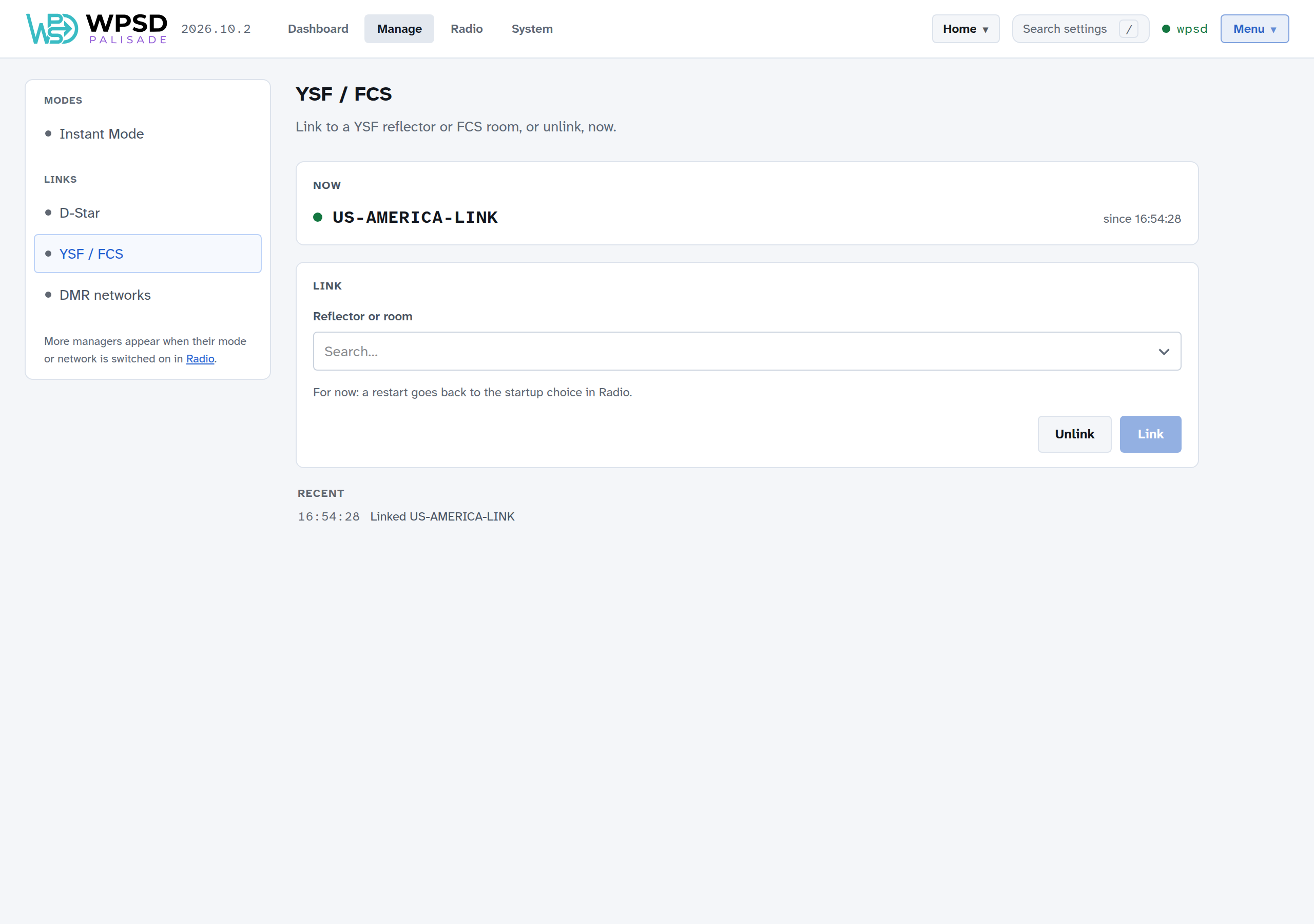Image resolution: width=1314 pixels, height=924 pixels.
Task: Click the Unlink button
Action: click(x=1074, y=434)
